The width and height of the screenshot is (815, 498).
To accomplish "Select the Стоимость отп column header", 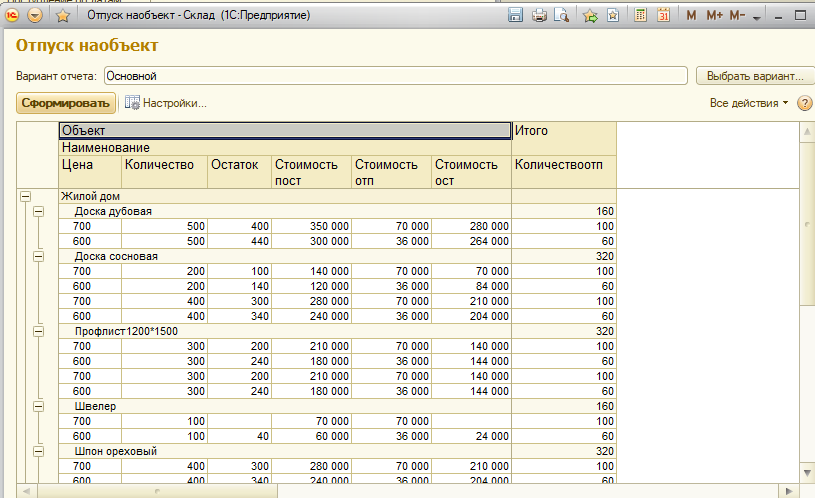I will click(x=391, y=172).
